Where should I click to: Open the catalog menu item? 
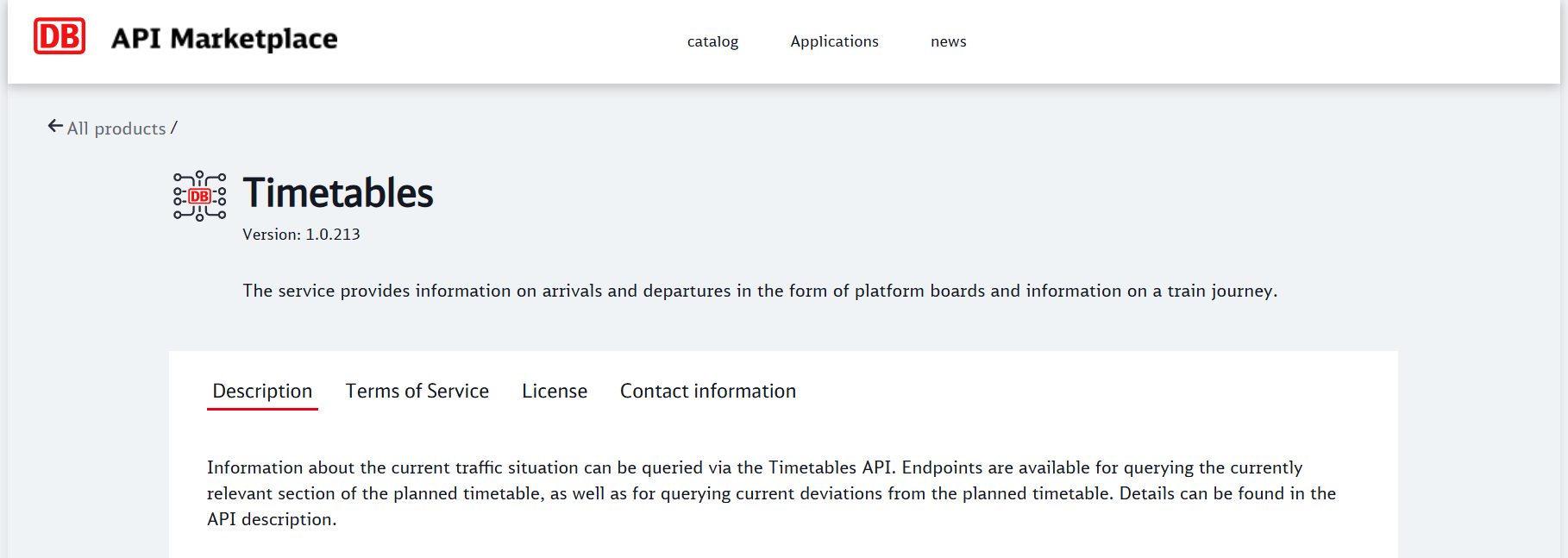pos(712,41)
